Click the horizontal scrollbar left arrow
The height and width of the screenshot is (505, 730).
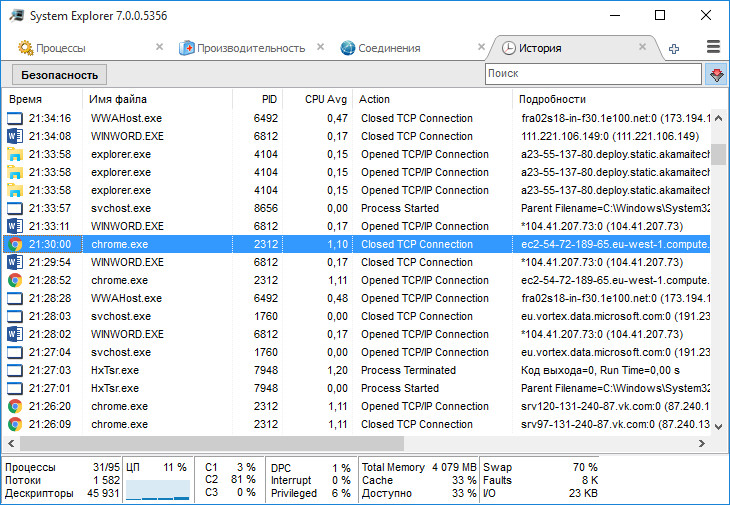coord(11,444)
